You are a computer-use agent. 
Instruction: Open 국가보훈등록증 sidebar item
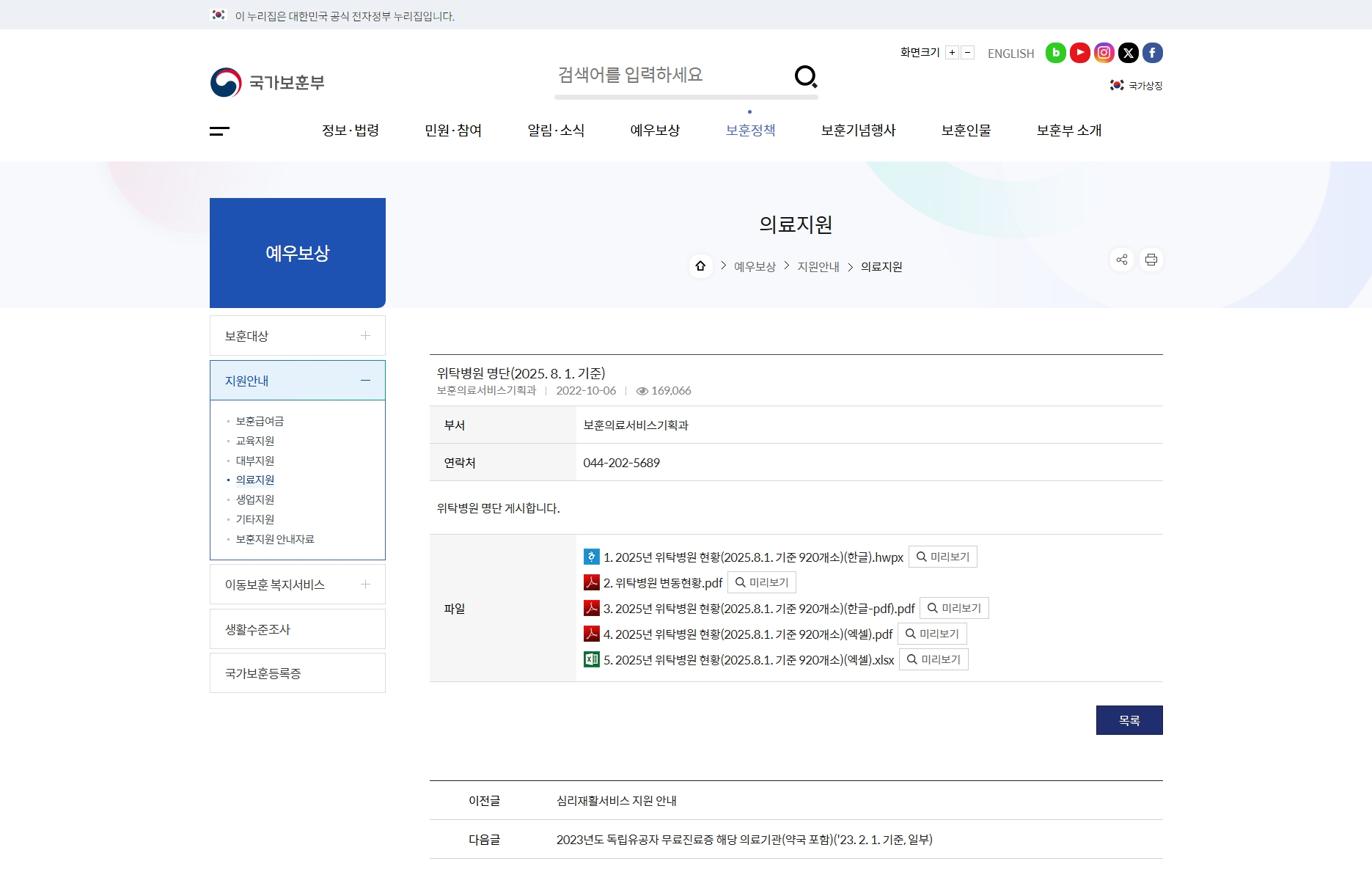tap(297, 673)
